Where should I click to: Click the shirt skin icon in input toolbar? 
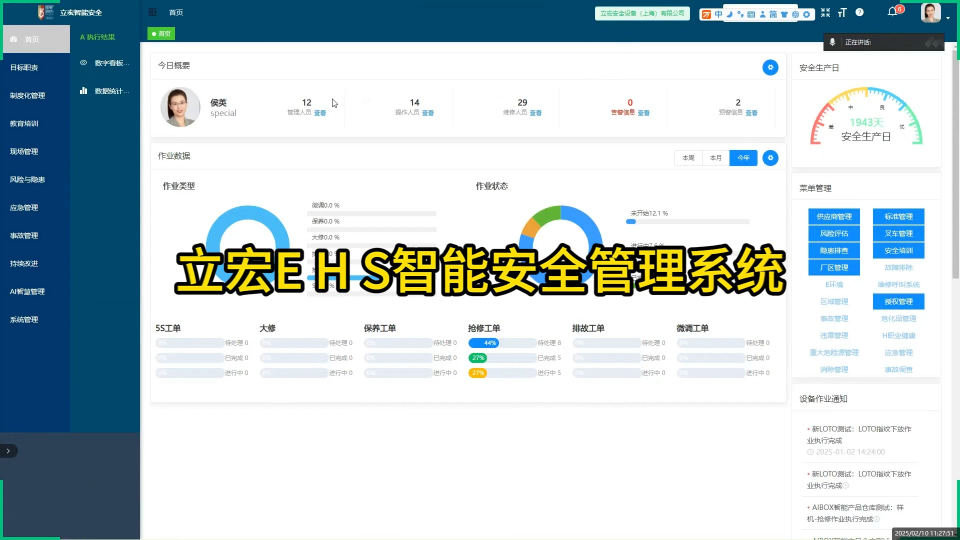(x=784, y=14)
